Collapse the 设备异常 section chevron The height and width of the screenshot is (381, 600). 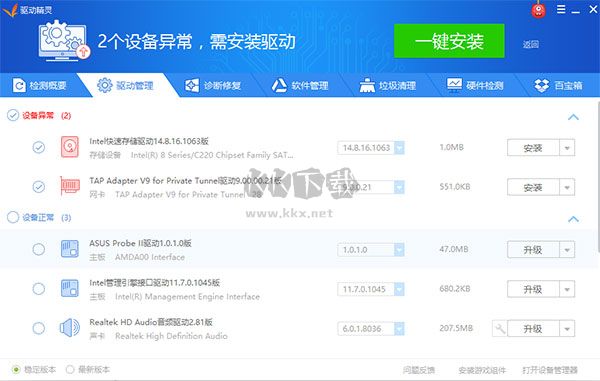pos(573,117)
